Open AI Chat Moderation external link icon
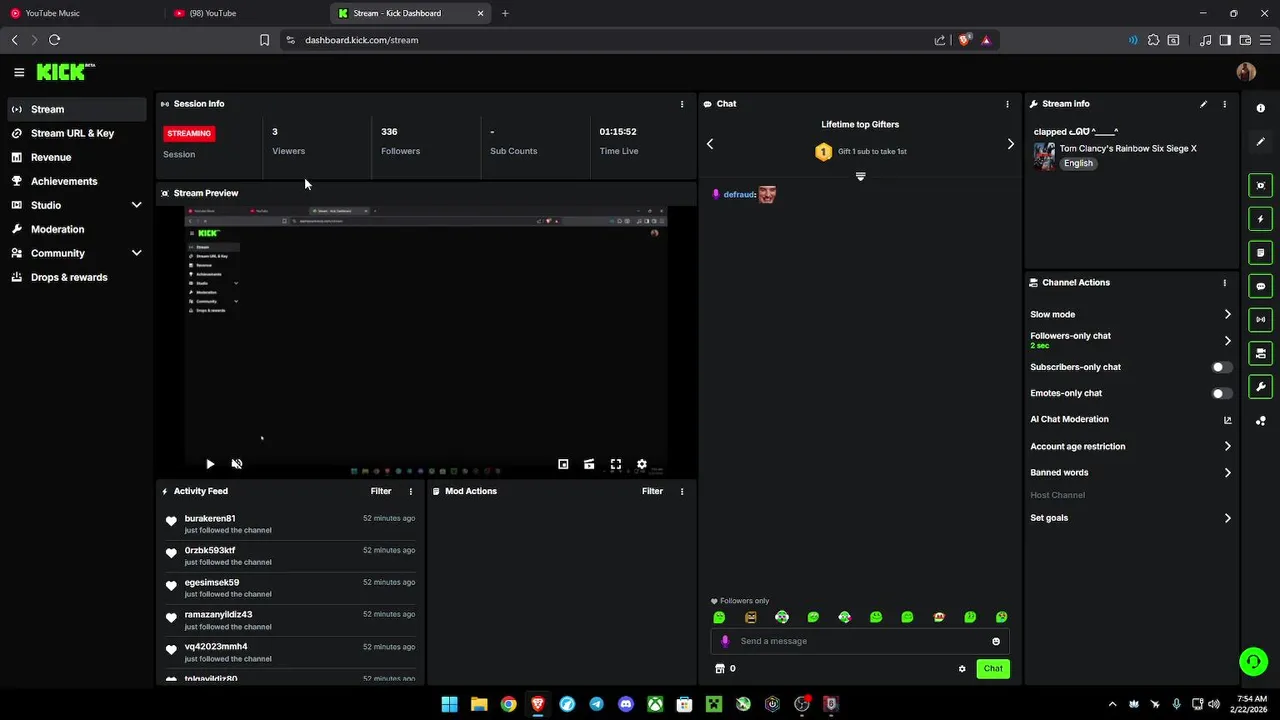Image resolution: width=1280 pixels, height=720 pixels. tap(1227, 420)
